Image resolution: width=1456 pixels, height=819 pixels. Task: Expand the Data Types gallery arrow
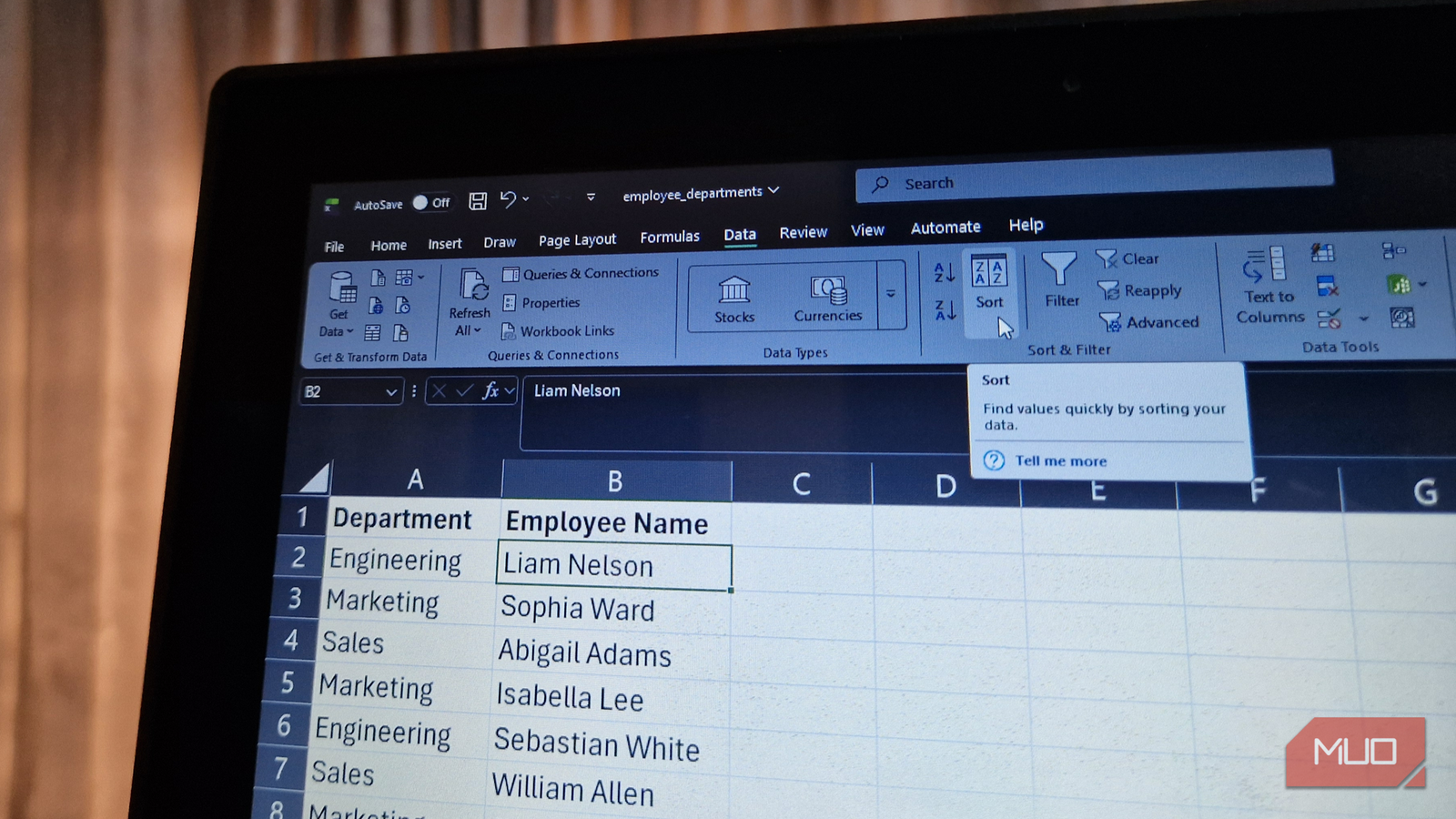click(891, 294)
